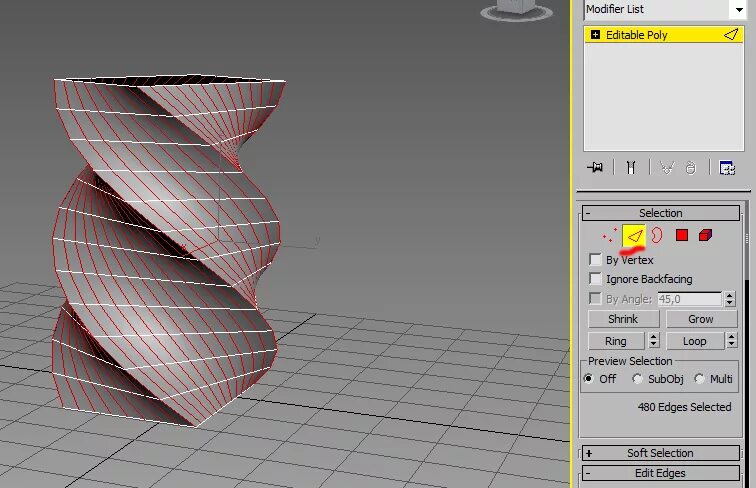Image resolution: width=756 pixels, height=488 pixels.
Task: Select Multi preview selection radio
Action: tap(699, 379)
